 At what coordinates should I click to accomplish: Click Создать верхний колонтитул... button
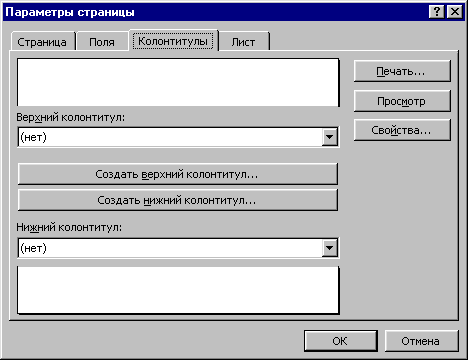pos(178,174)
